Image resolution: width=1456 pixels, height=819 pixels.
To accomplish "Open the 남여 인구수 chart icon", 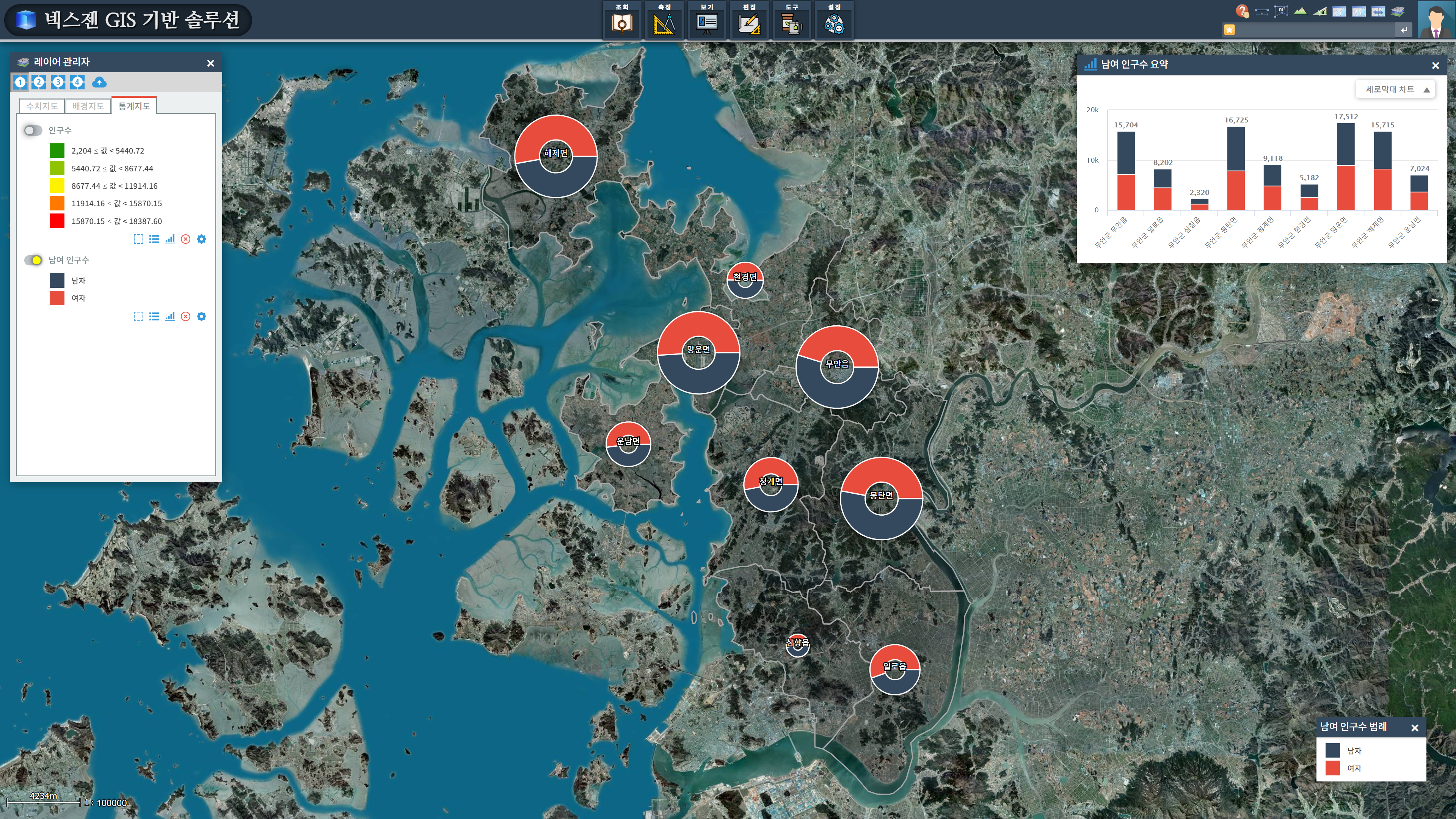I will coord(169,317).
